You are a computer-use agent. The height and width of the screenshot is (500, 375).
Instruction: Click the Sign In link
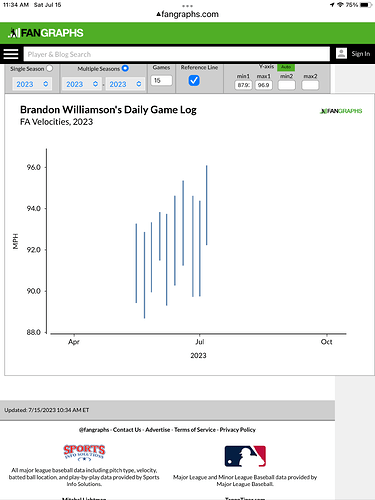(x=360, y=54)
